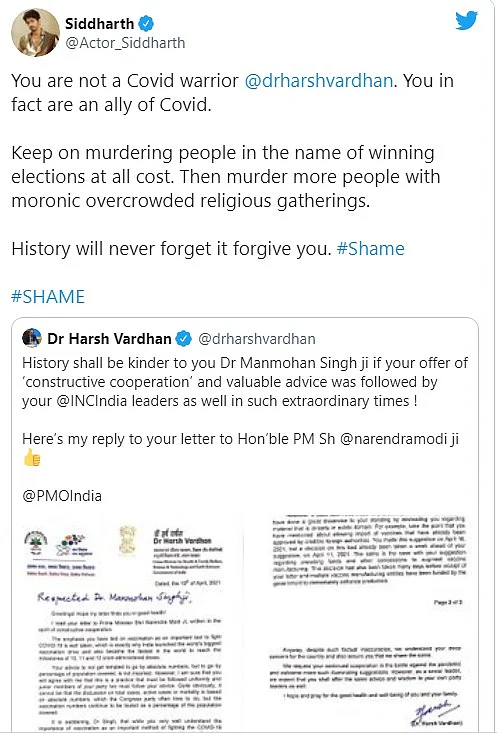
Task: Click Dr Harsh Vardhan's small avatar
Action: pos(32,338)
